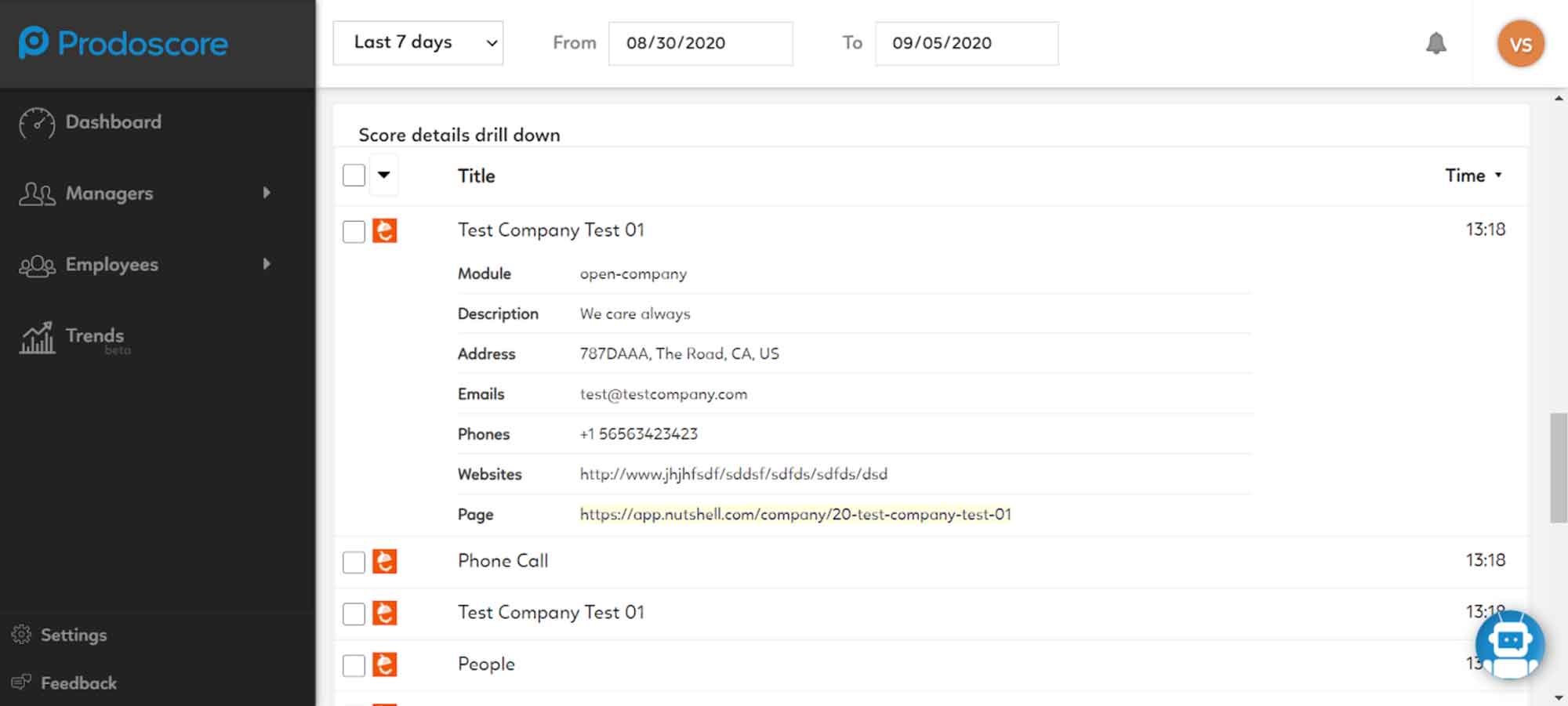Open the Managers menu item
1568x706 pixels.
pos(109,194)
